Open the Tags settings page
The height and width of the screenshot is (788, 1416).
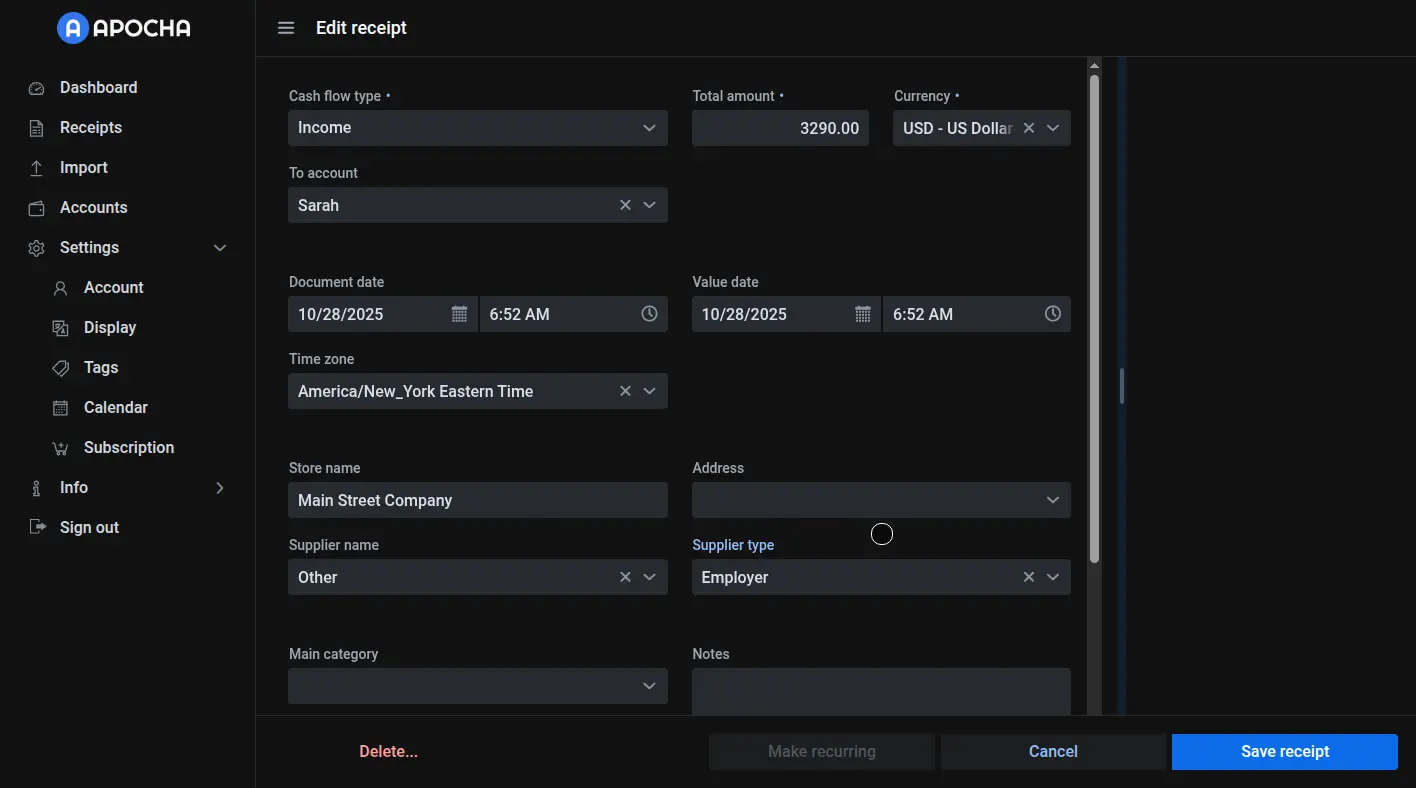(101, 368)
